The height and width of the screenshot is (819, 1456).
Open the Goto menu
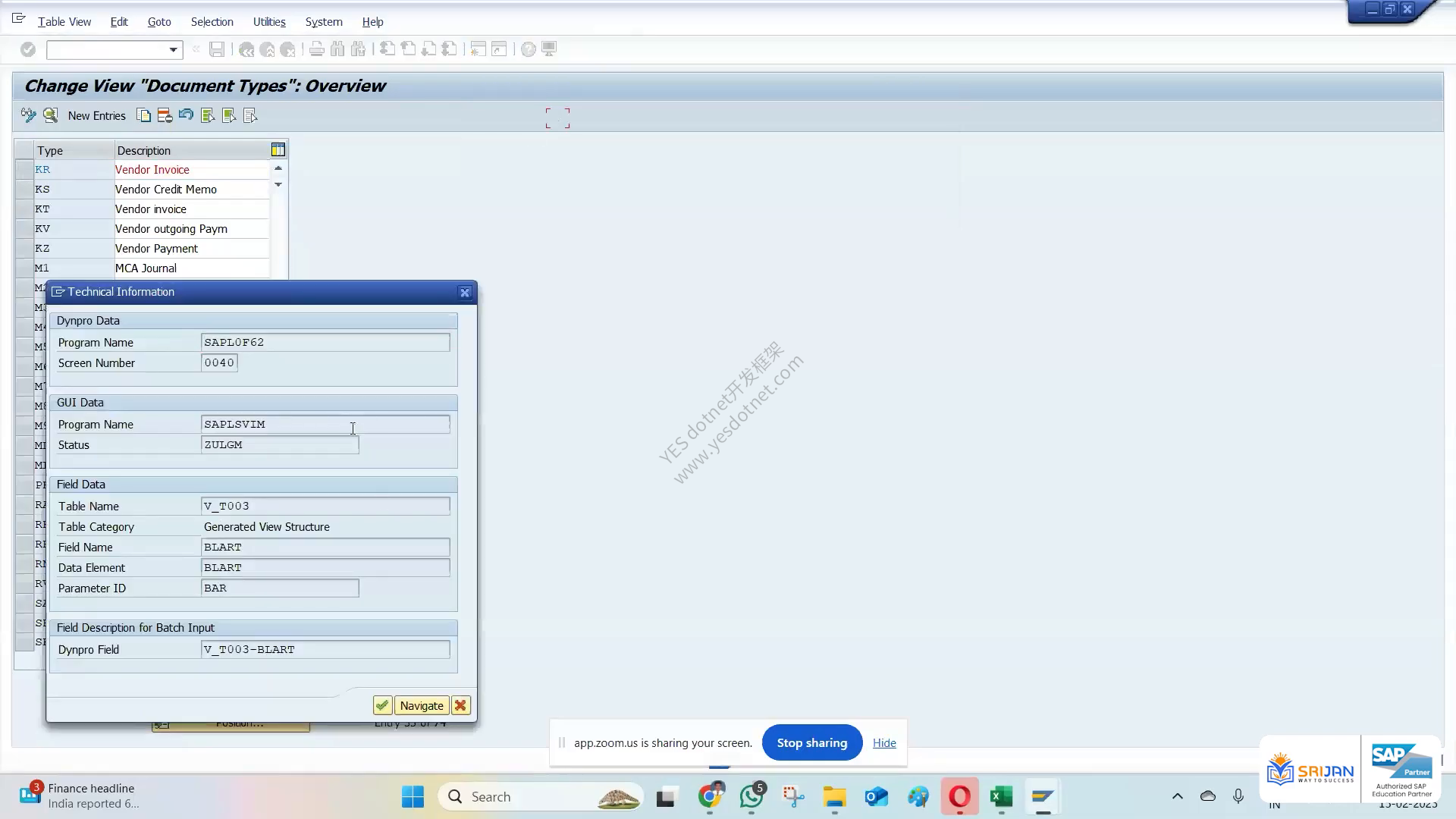pos(159,22)
